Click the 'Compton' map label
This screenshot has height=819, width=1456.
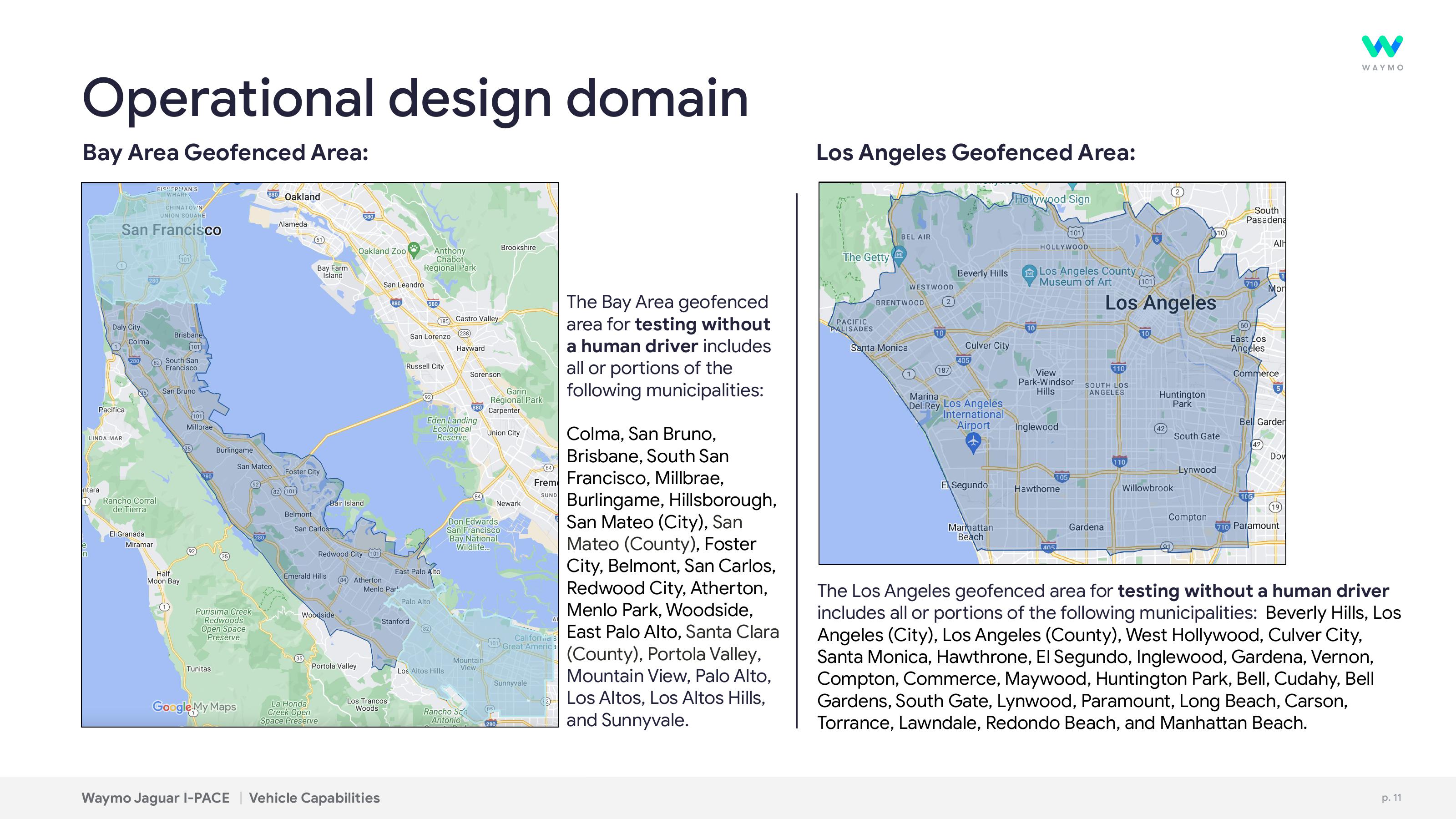click(x=1188, y=517)
